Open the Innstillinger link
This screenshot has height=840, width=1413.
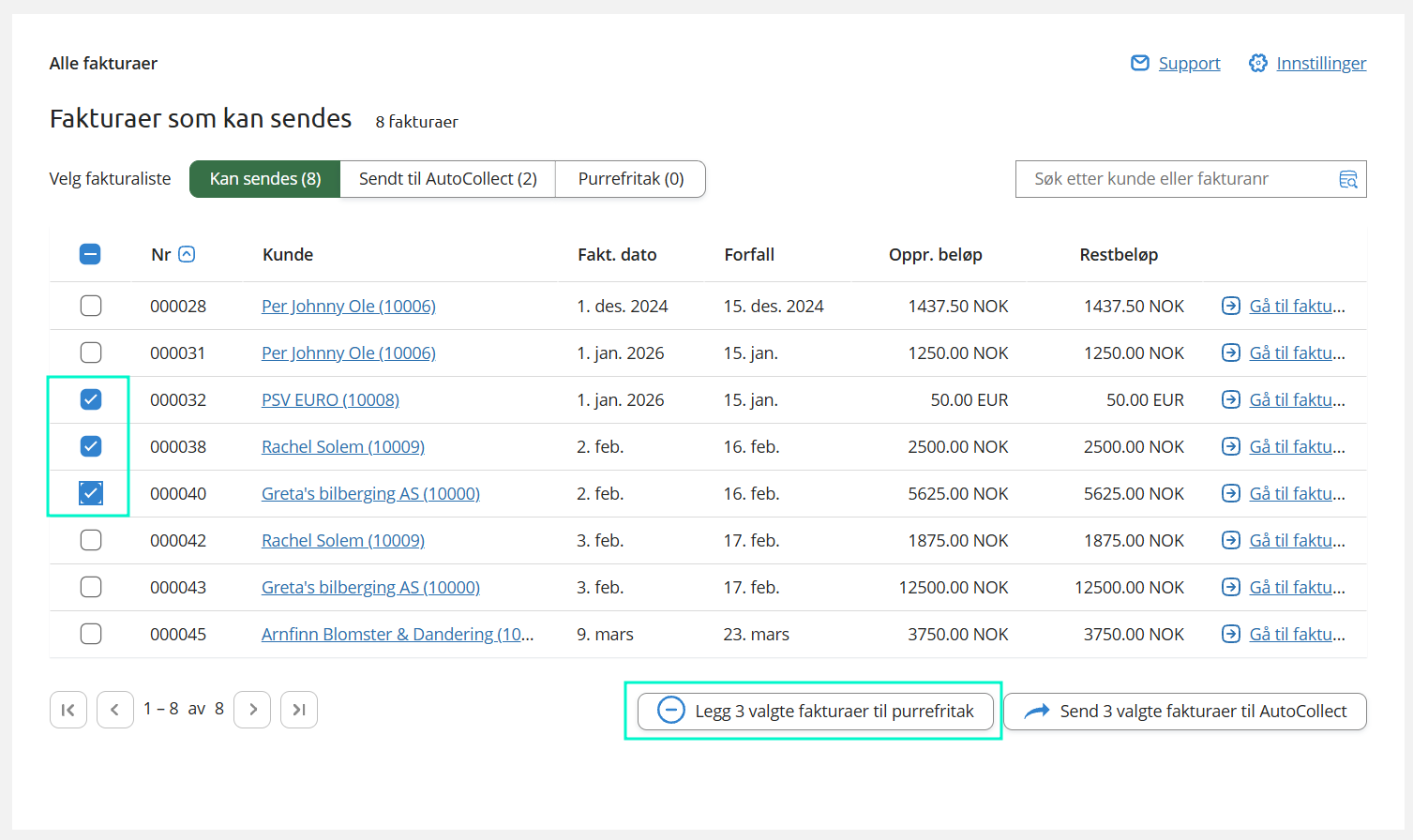(1321, 63)
